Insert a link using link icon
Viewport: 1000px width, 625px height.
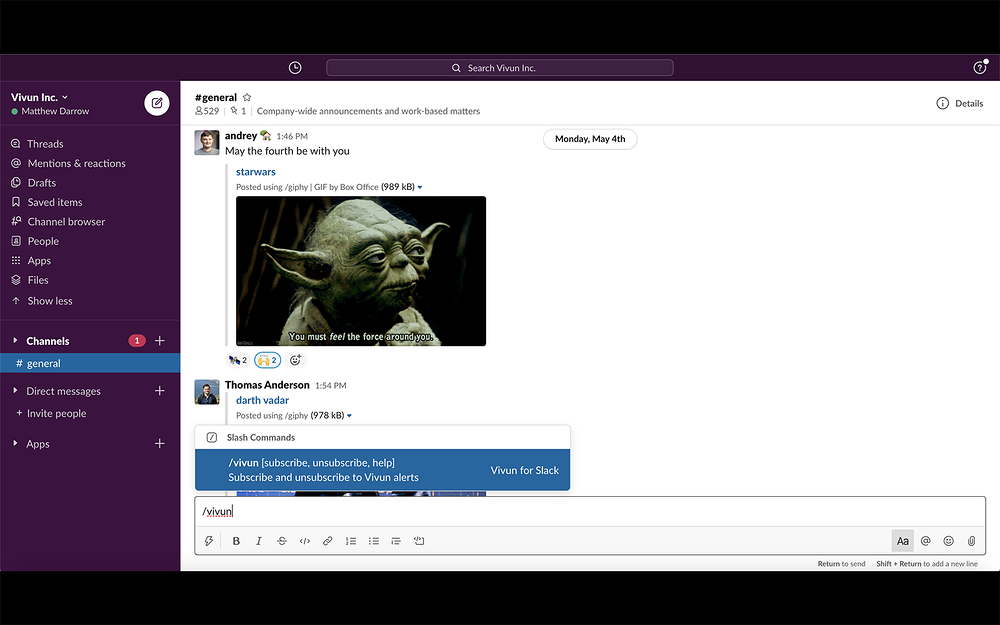click(327, 541)
